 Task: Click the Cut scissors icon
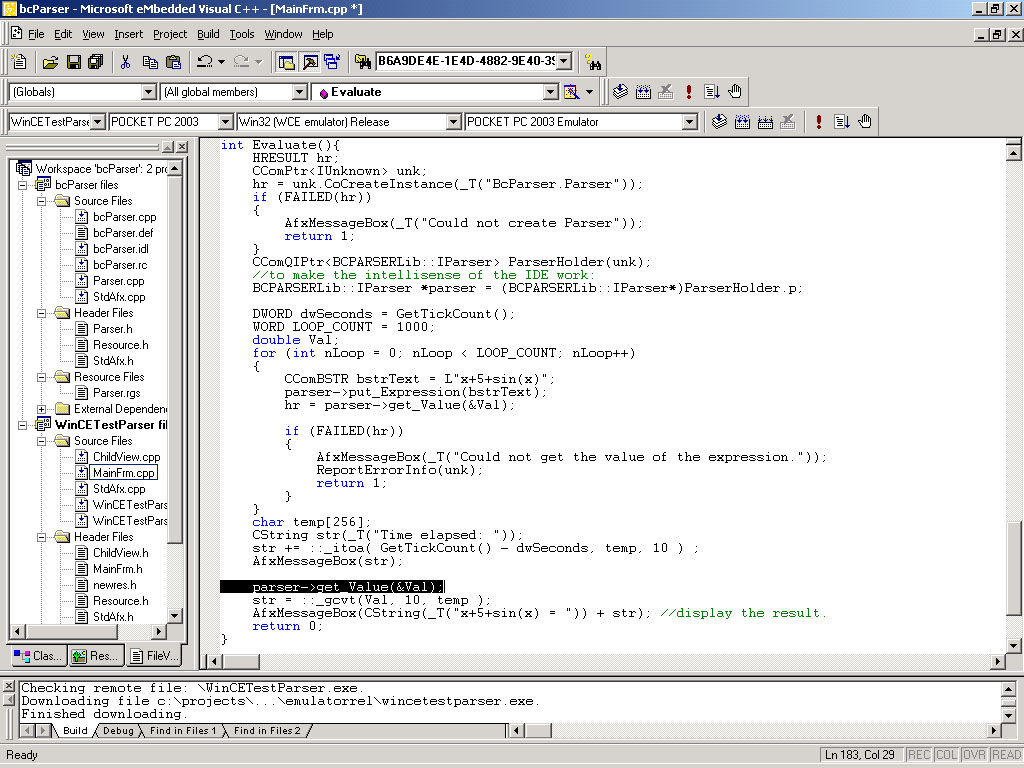click(126, 62)
